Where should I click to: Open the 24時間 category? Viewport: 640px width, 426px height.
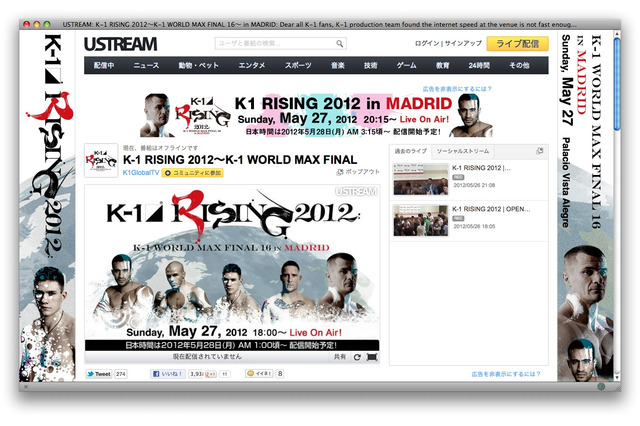479,65
